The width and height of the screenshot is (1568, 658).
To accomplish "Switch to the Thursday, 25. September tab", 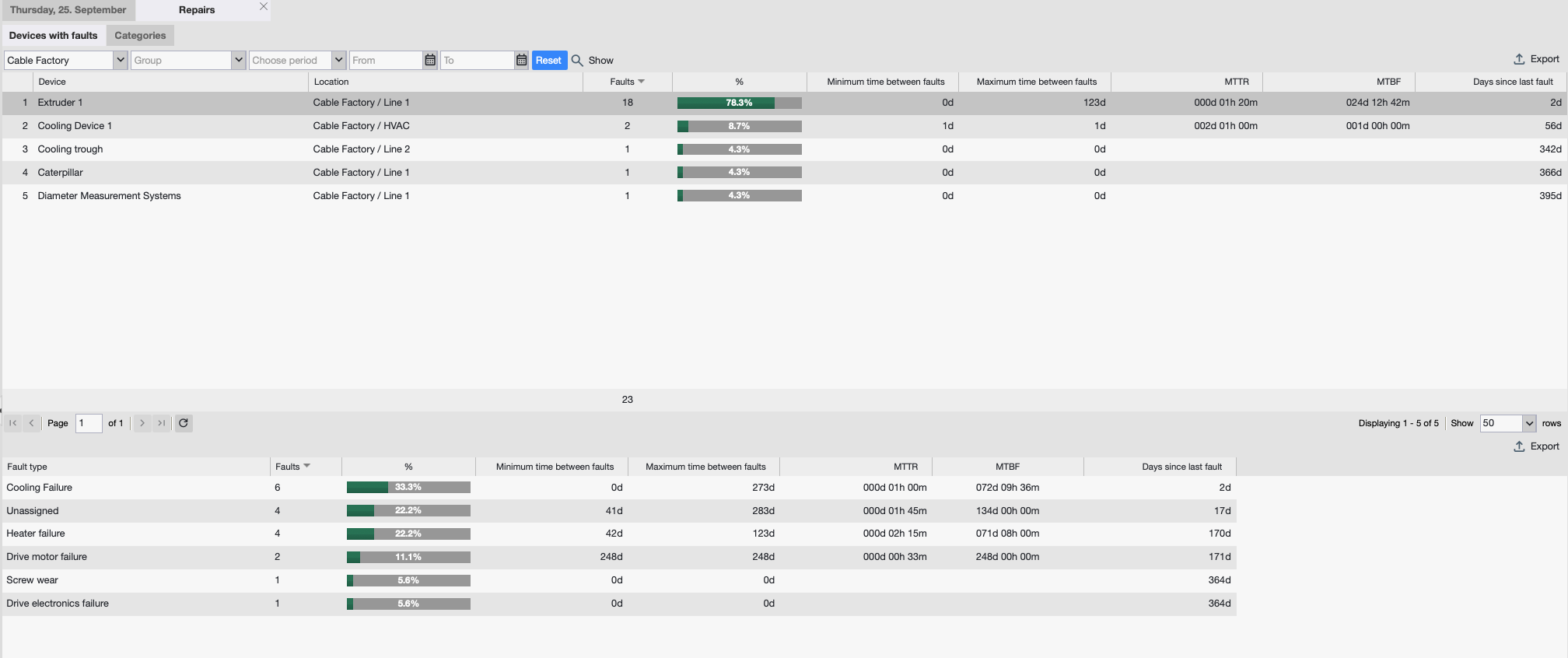I will click(68, 10).
